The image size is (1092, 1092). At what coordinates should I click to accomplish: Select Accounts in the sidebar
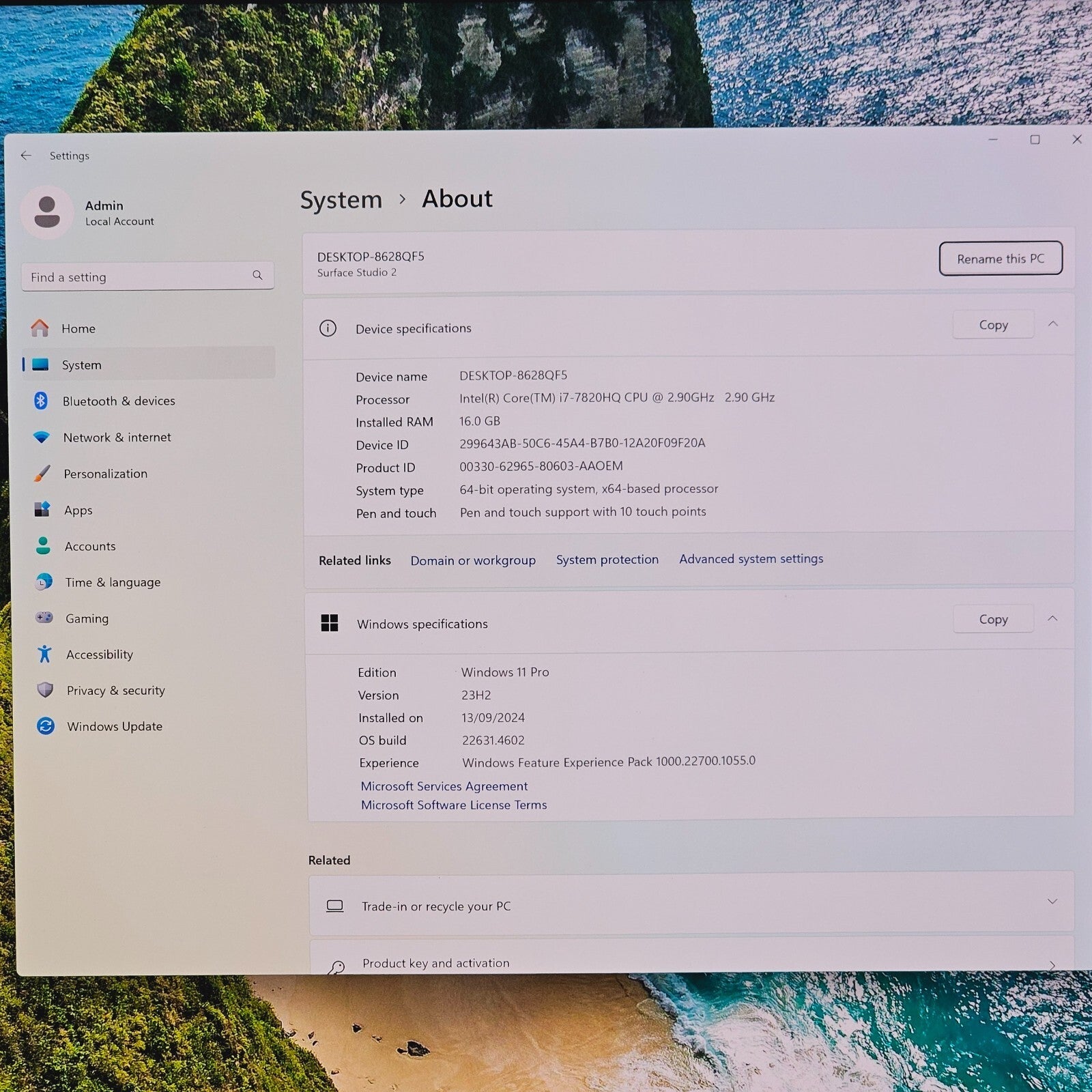coord(90,546)
